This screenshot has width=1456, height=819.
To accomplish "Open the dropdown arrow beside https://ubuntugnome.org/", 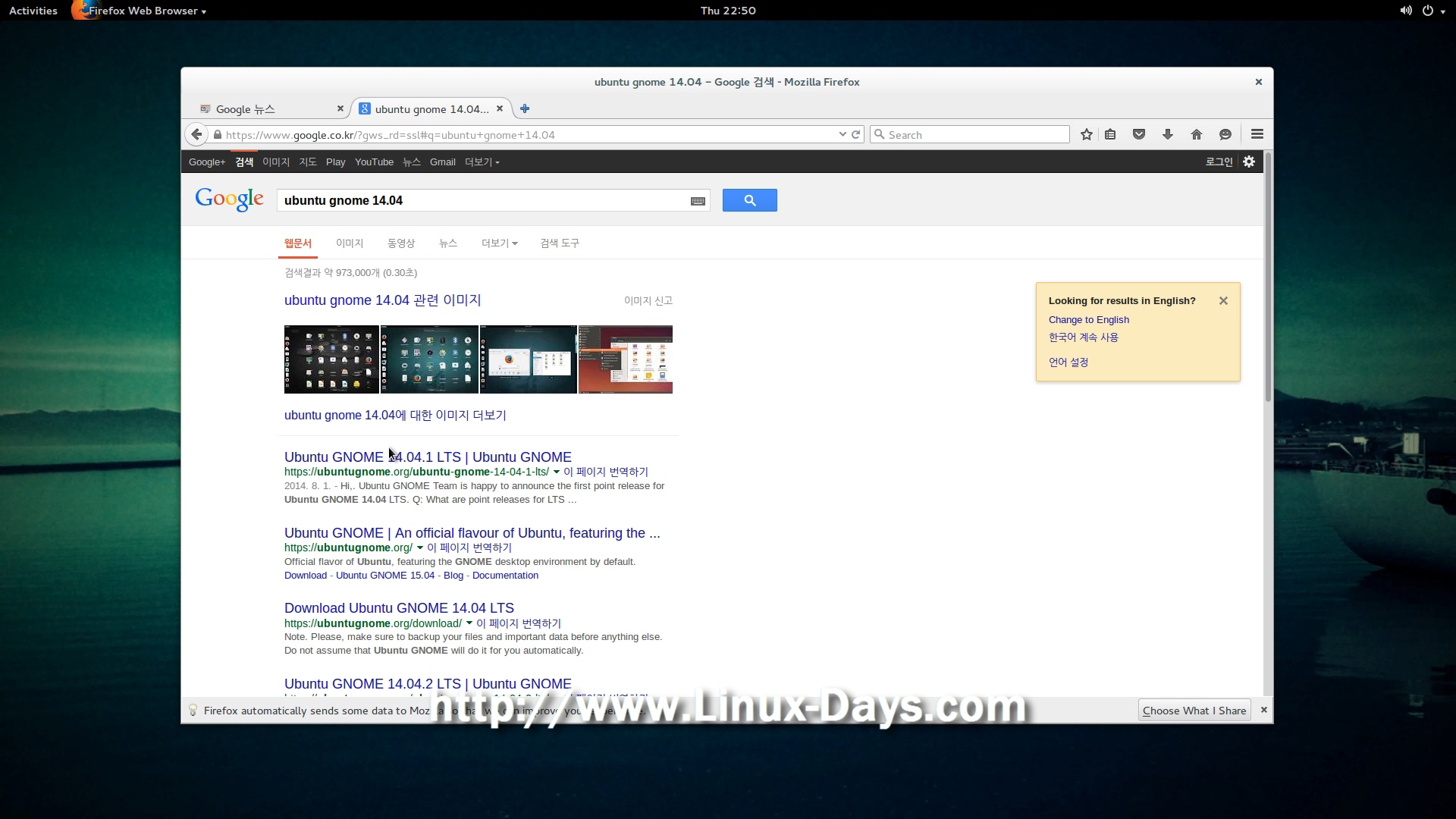I will (420, 548).
